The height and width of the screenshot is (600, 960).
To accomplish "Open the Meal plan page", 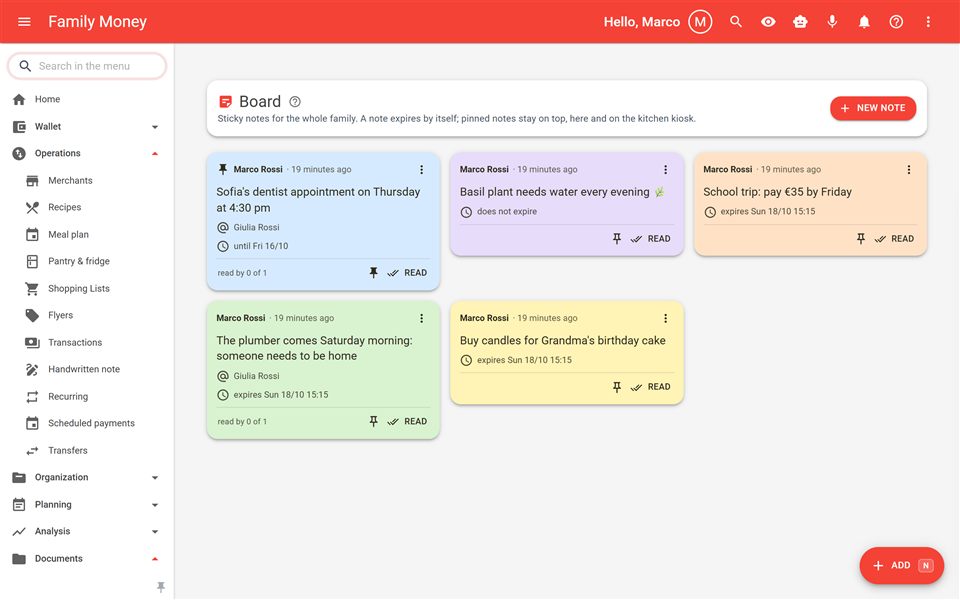I will 87,234.
